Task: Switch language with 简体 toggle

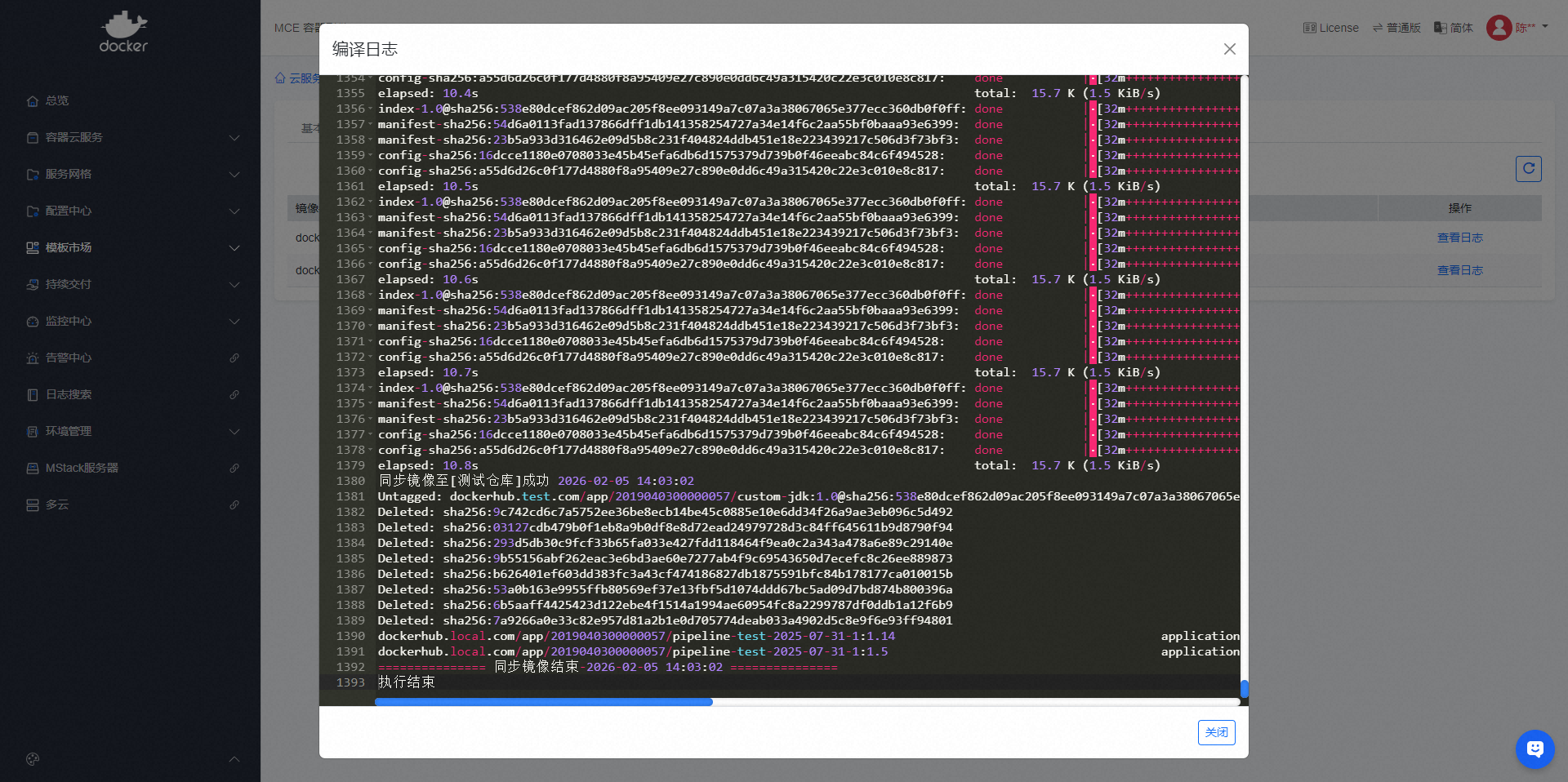Action: tap(1454, 28)
